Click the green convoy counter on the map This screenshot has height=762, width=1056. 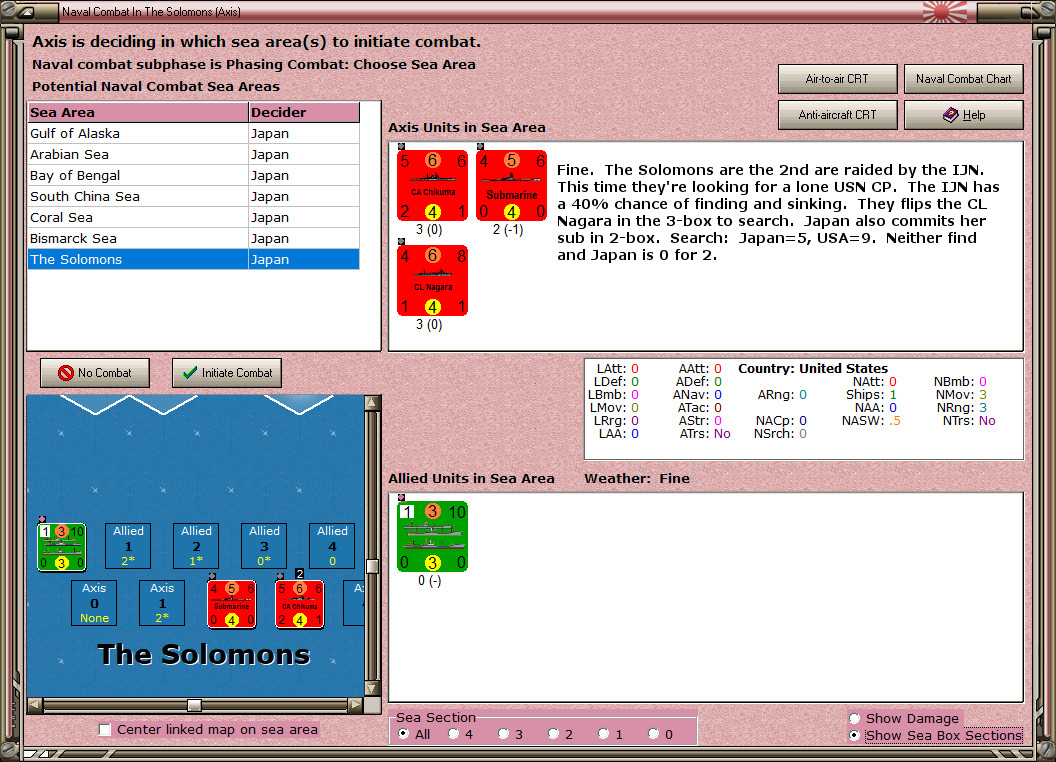(61, 546)
